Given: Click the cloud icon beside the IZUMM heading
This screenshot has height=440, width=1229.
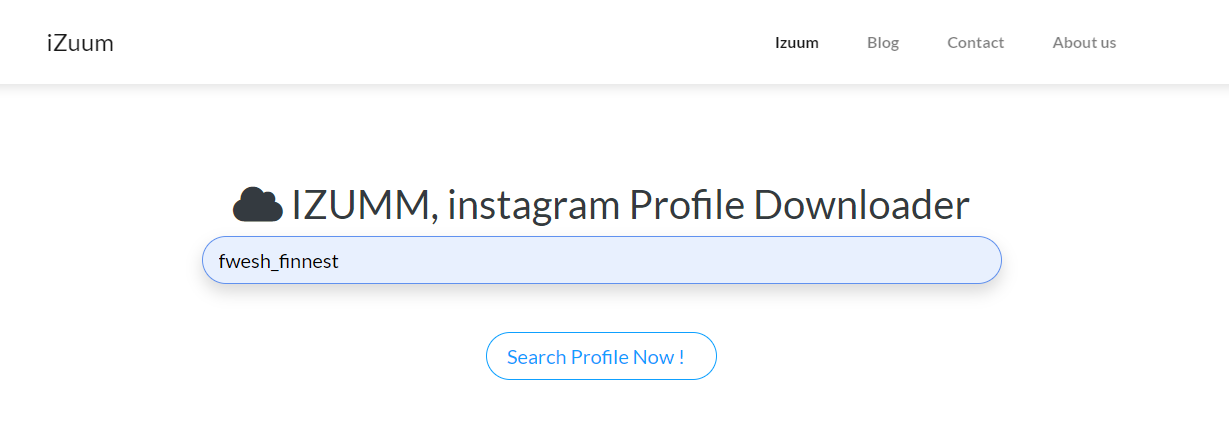Looking at the screenshot, I should coord(258,205).
